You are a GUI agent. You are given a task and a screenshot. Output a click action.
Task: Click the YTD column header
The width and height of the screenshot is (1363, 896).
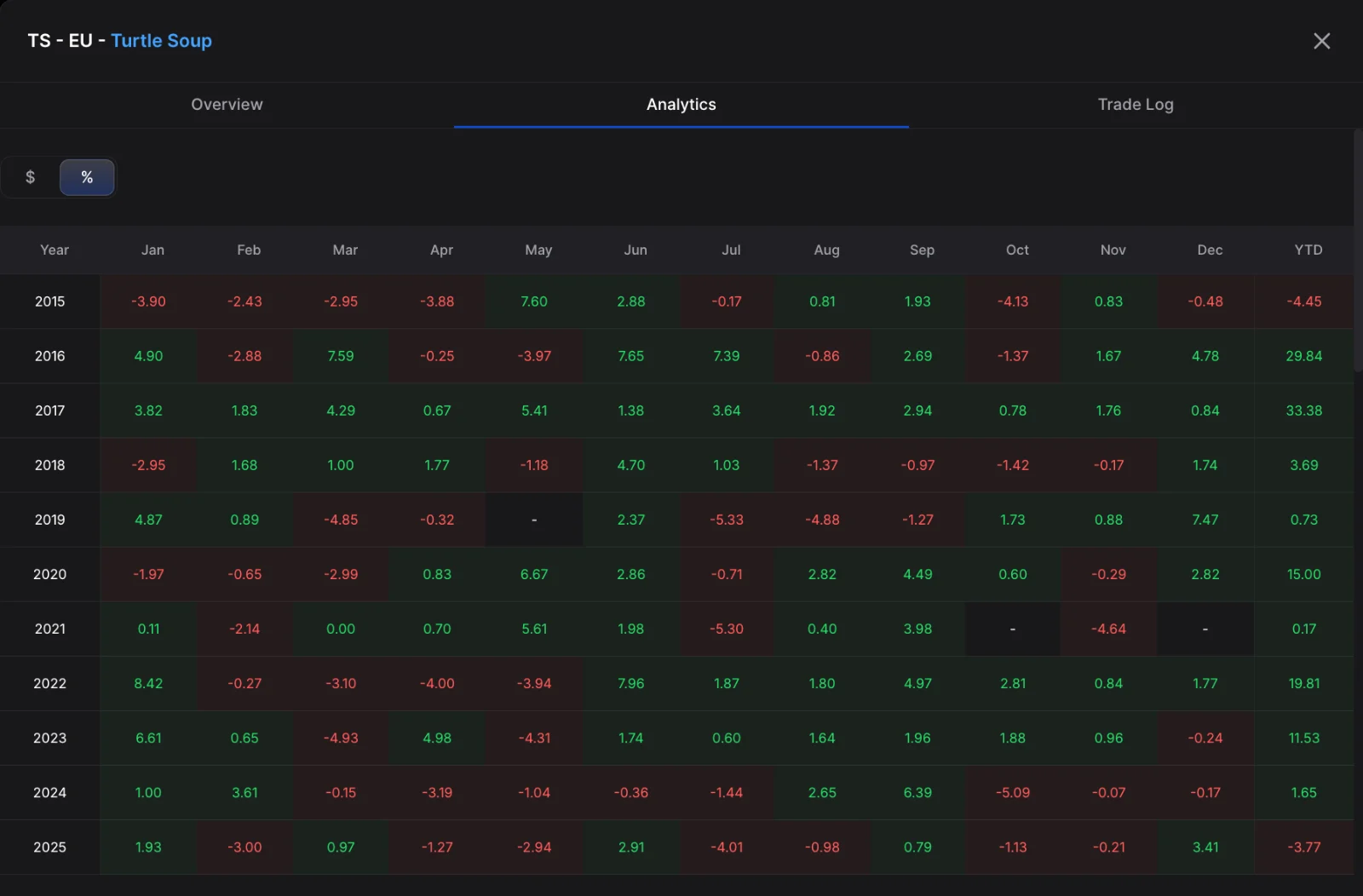[1308, 250]
